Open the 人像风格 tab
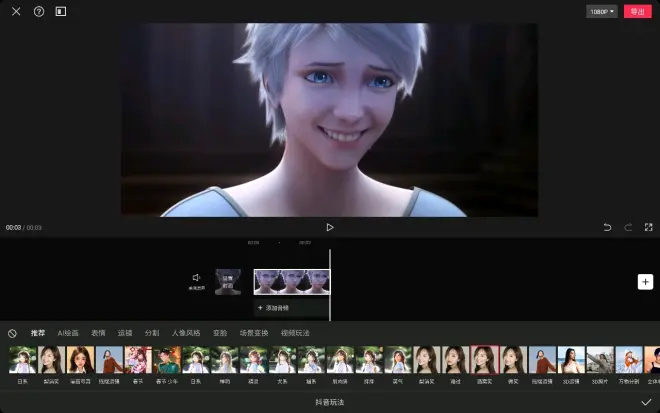Screen dimensions: 660x413 pyautogui.click(x=186, y=333)
